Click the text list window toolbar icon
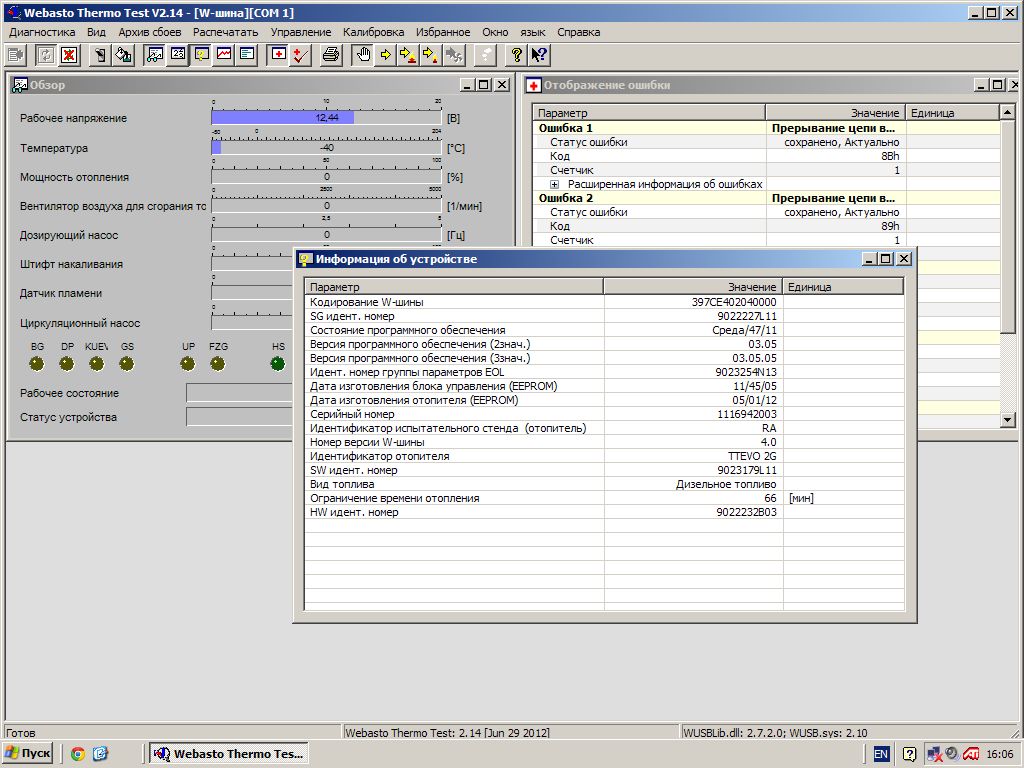The width and height of the screenshot is (1024, 768). pos(247,55)
